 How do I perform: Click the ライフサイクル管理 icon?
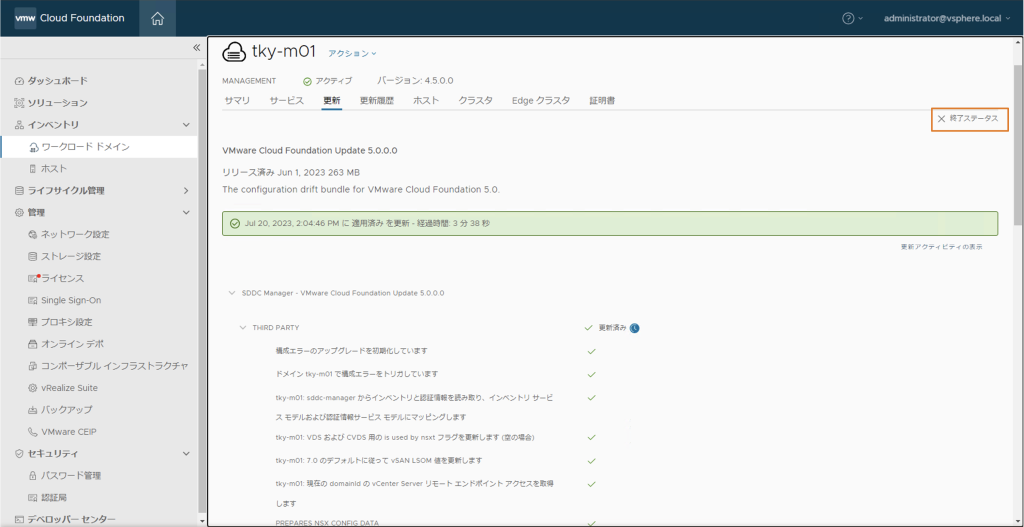(19, 191)
